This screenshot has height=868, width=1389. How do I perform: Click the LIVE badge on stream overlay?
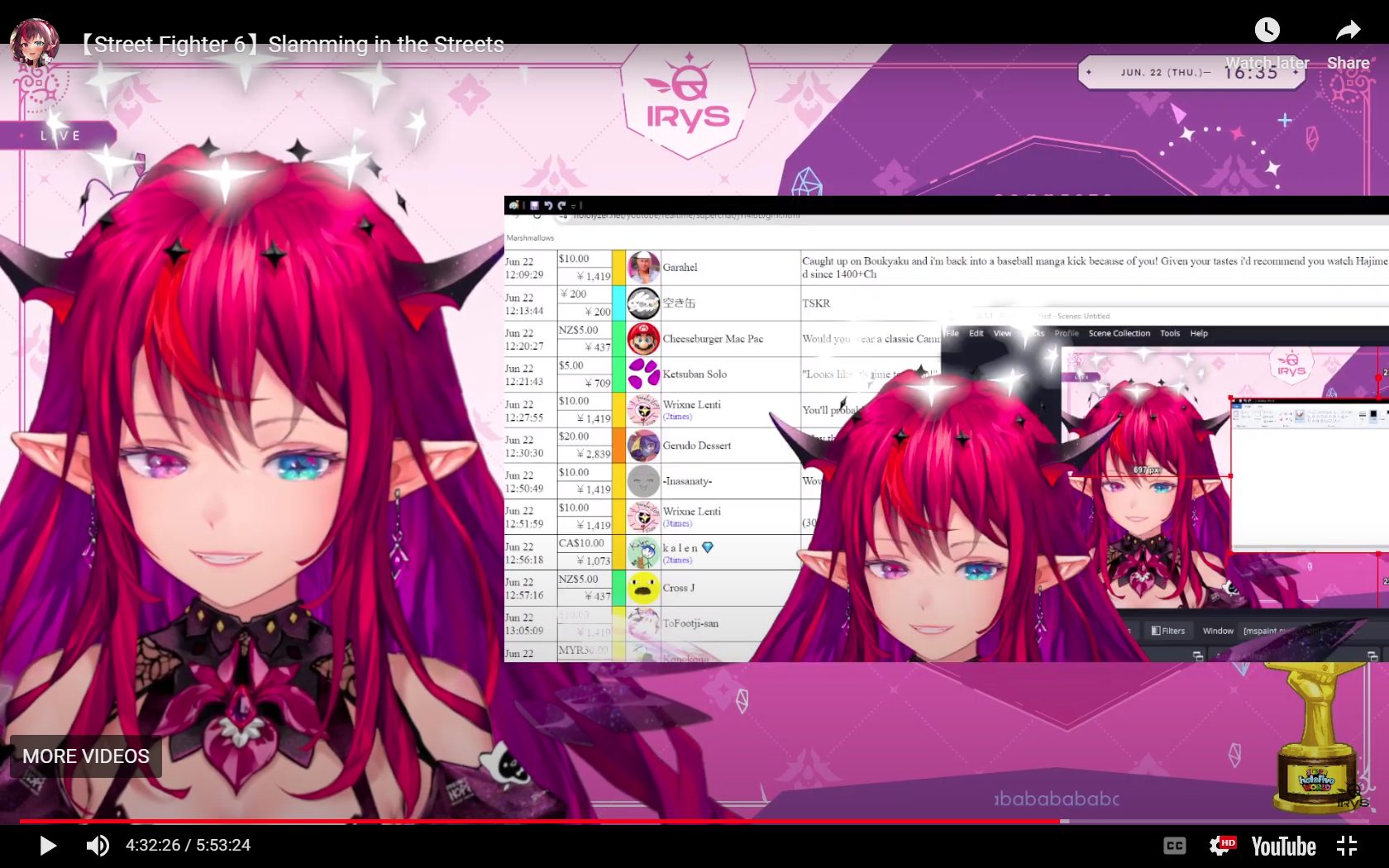(60, 136)
